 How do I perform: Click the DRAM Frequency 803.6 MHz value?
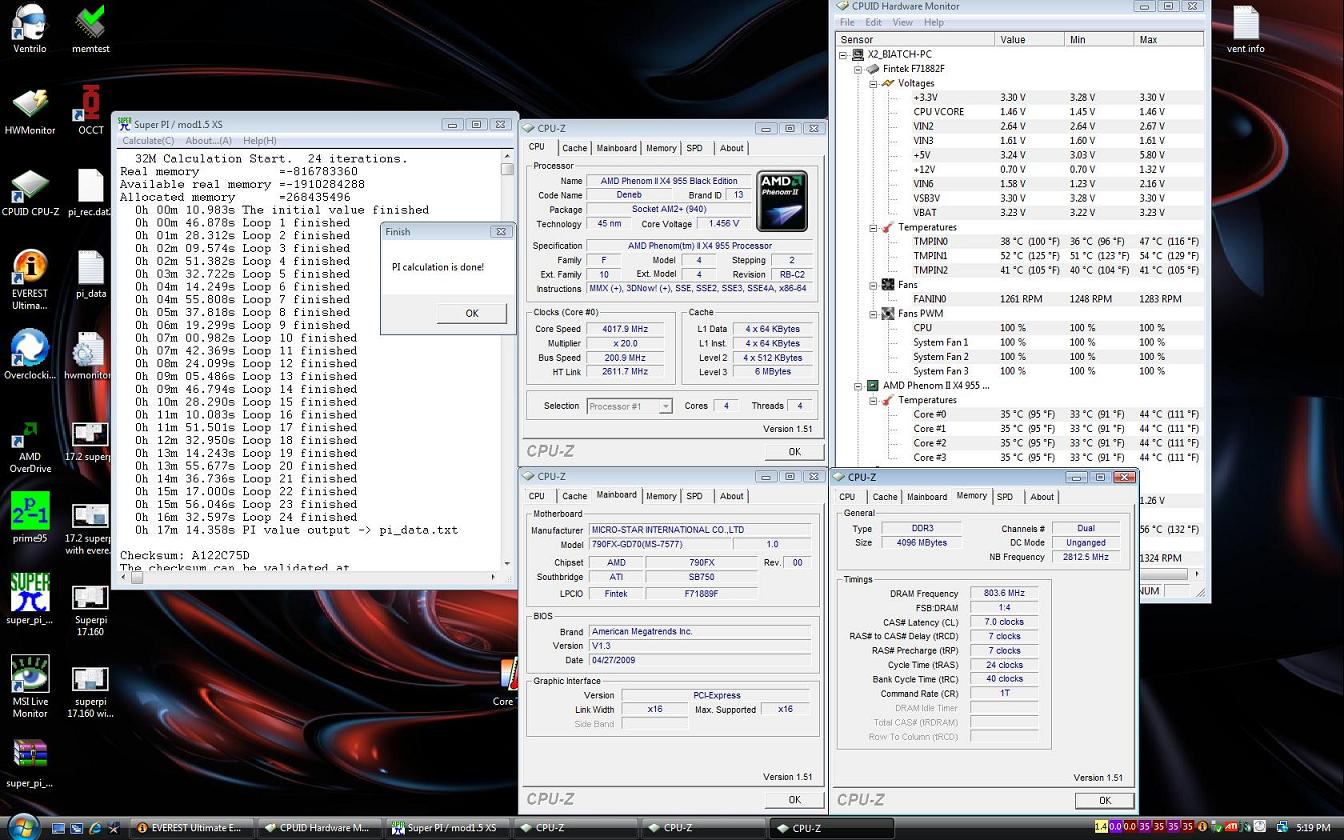1004,594
